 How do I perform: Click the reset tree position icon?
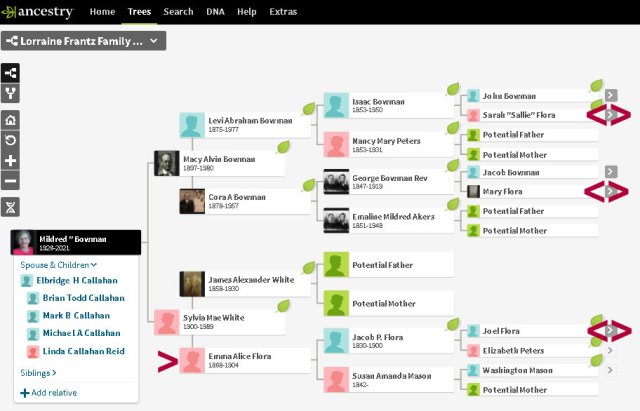coord(10,140)
